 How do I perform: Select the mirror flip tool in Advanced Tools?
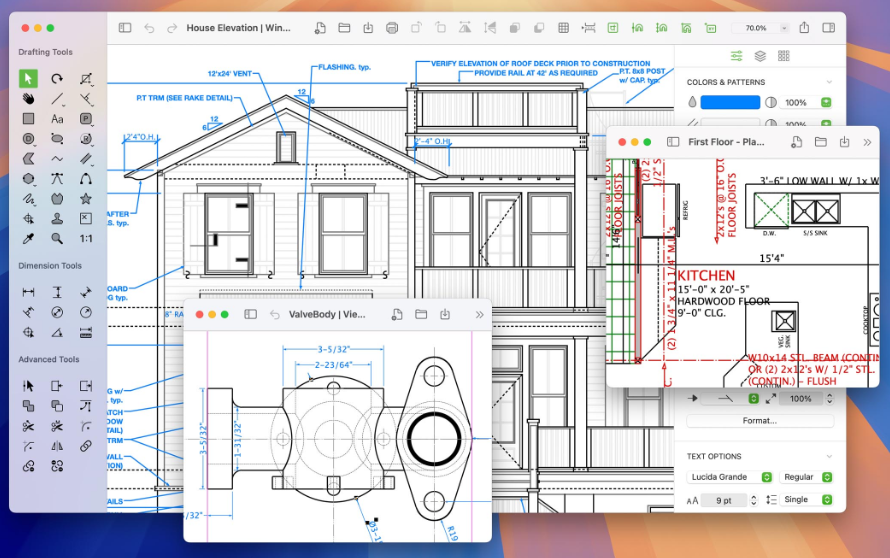click(57, 446)
